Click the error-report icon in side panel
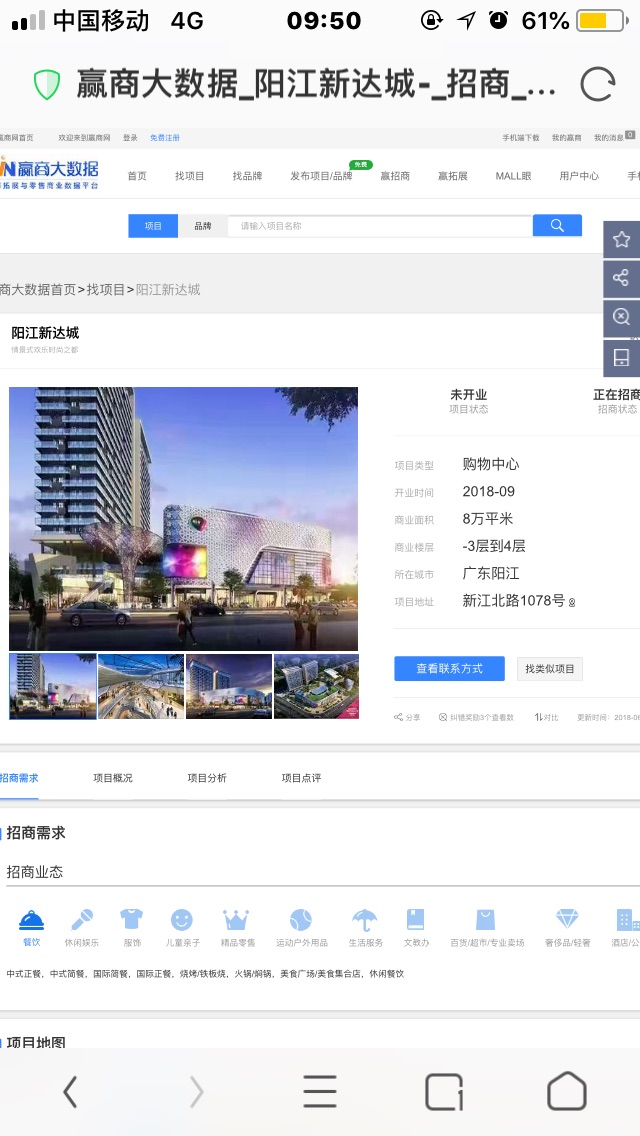 coord(621,317)
